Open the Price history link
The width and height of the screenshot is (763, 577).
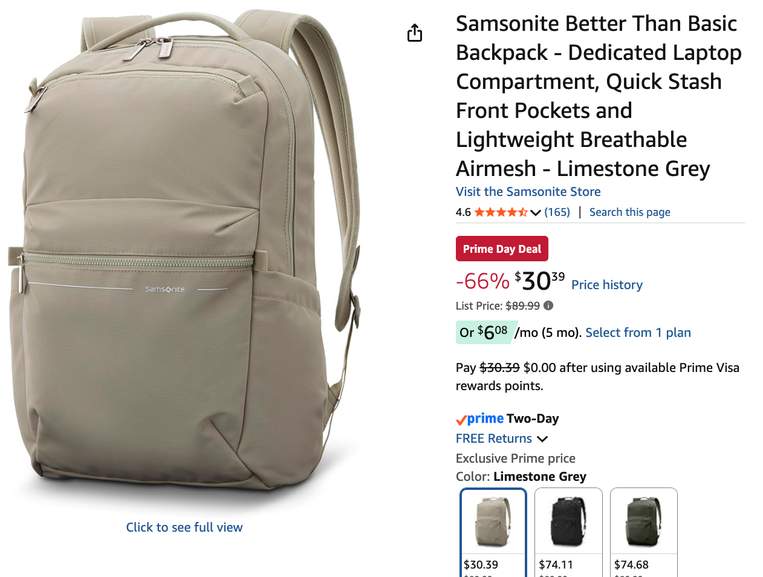[607, 285]
